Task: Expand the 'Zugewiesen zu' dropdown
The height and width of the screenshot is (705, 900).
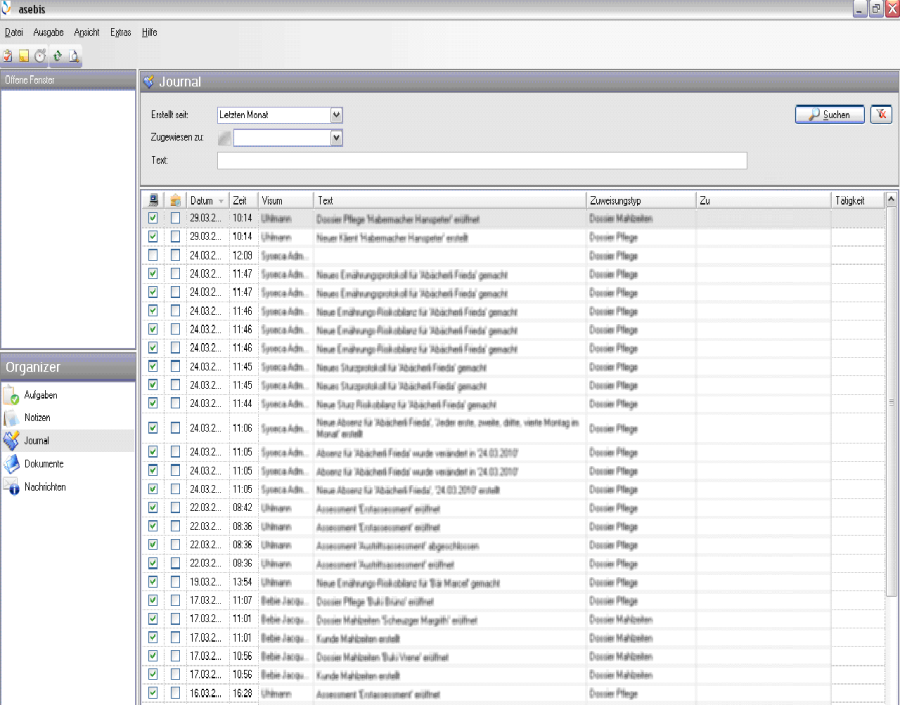Action: tap(336, 138)
